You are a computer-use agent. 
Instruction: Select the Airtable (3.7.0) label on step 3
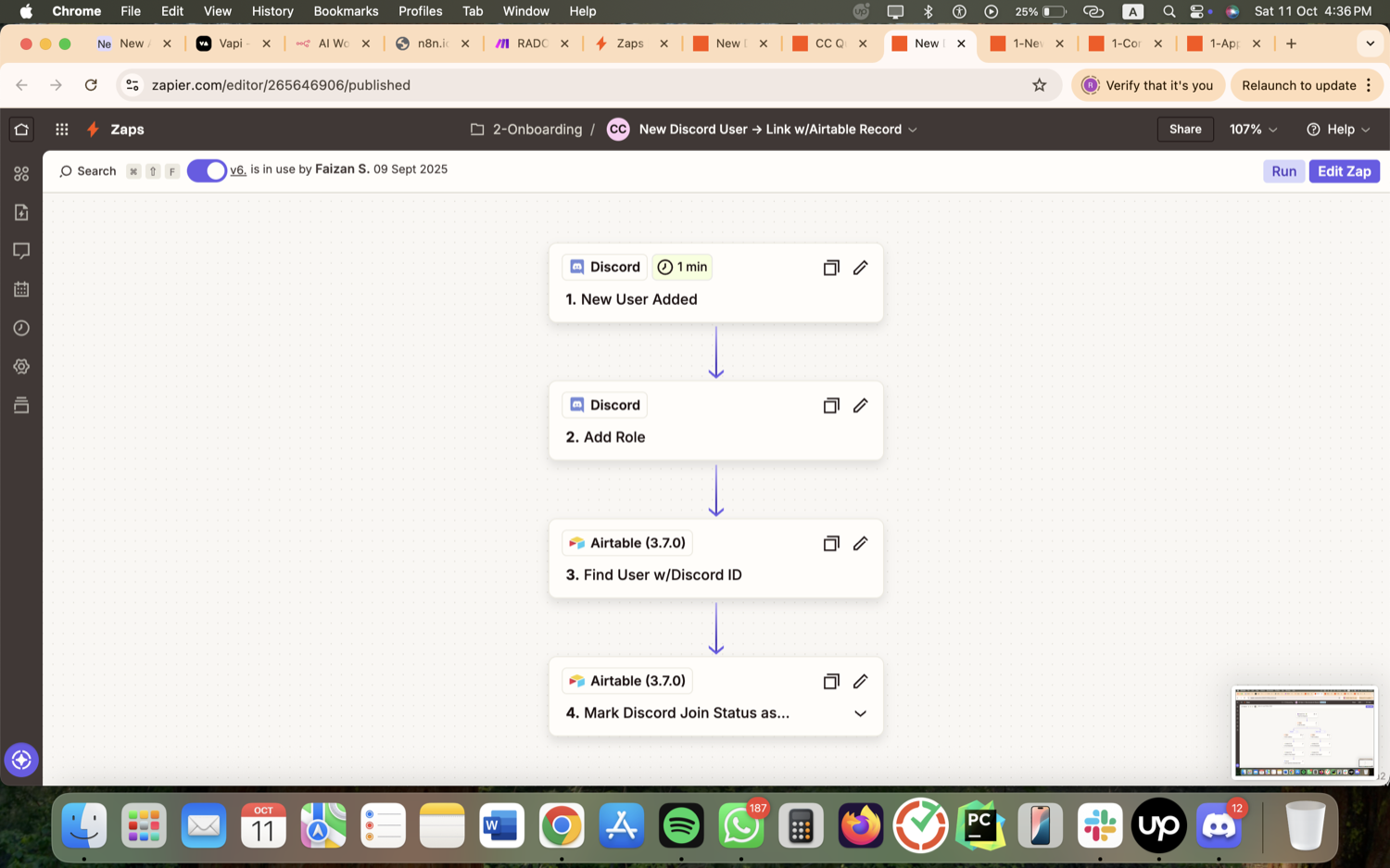click(x=628, y=543)
